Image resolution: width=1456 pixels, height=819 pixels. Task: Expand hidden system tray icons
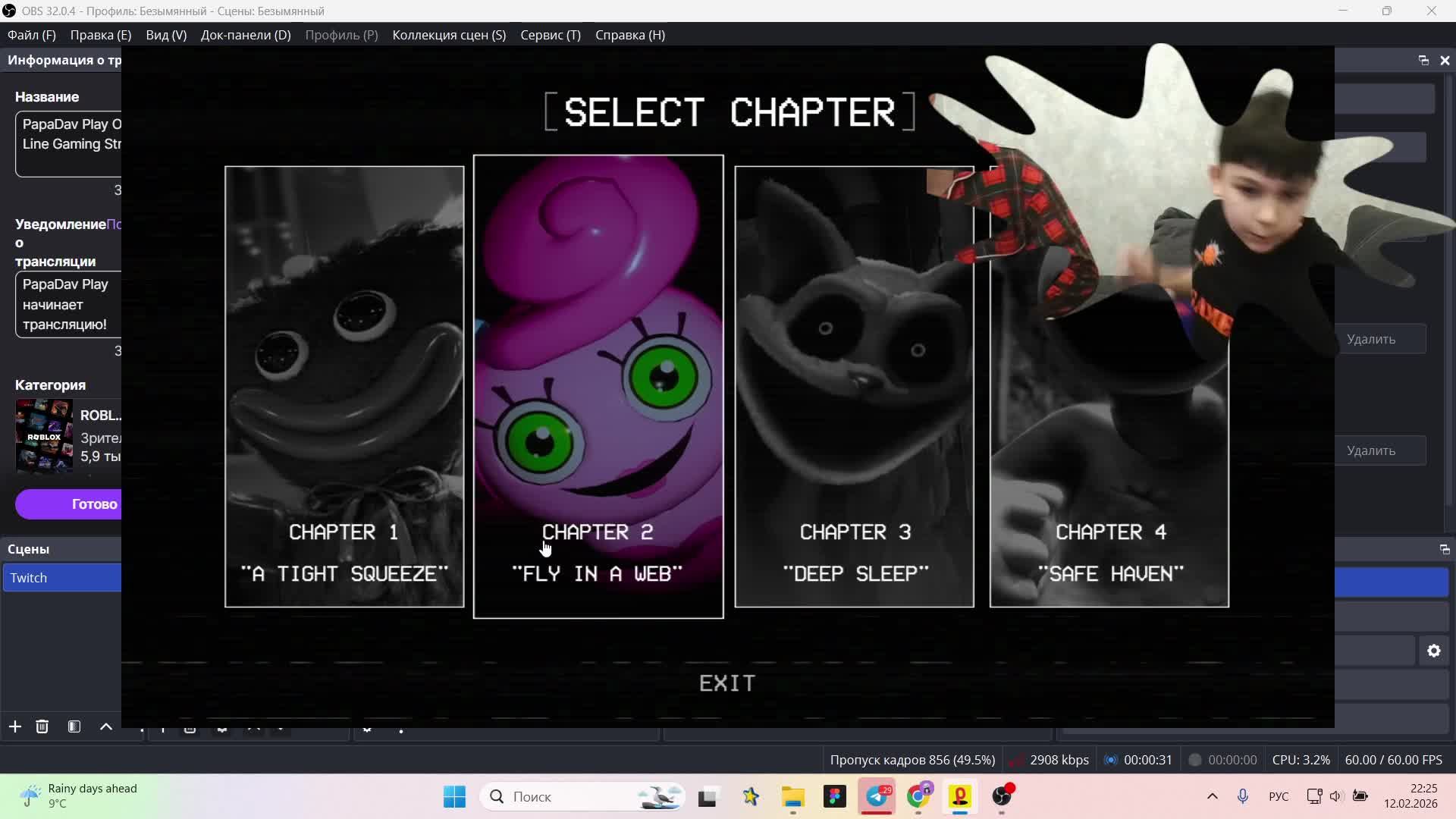(1212, 796)
